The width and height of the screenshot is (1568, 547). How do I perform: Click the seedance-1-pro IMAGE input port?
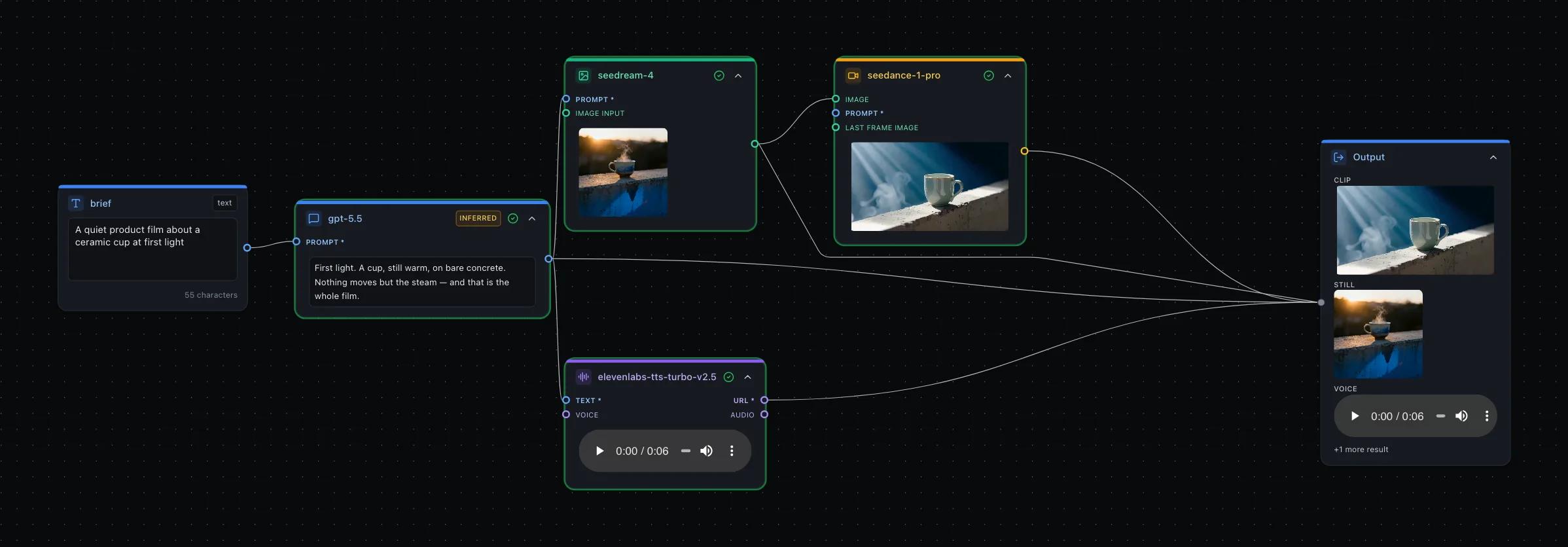coord(836,99)
